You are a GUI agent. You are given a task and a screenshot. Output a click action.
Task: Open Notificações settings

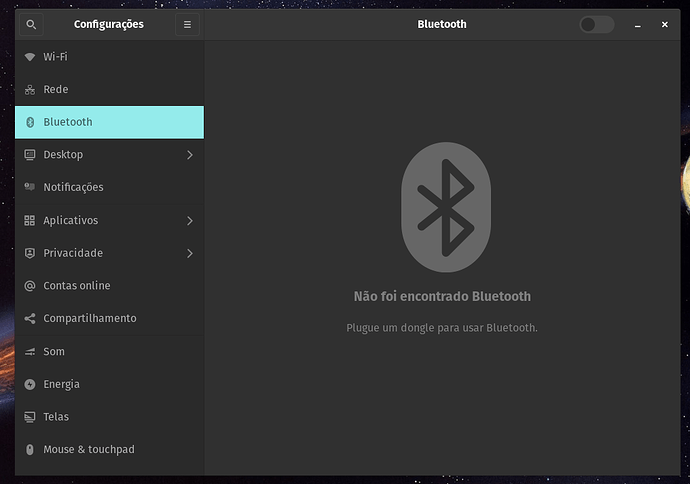[110, 187]
